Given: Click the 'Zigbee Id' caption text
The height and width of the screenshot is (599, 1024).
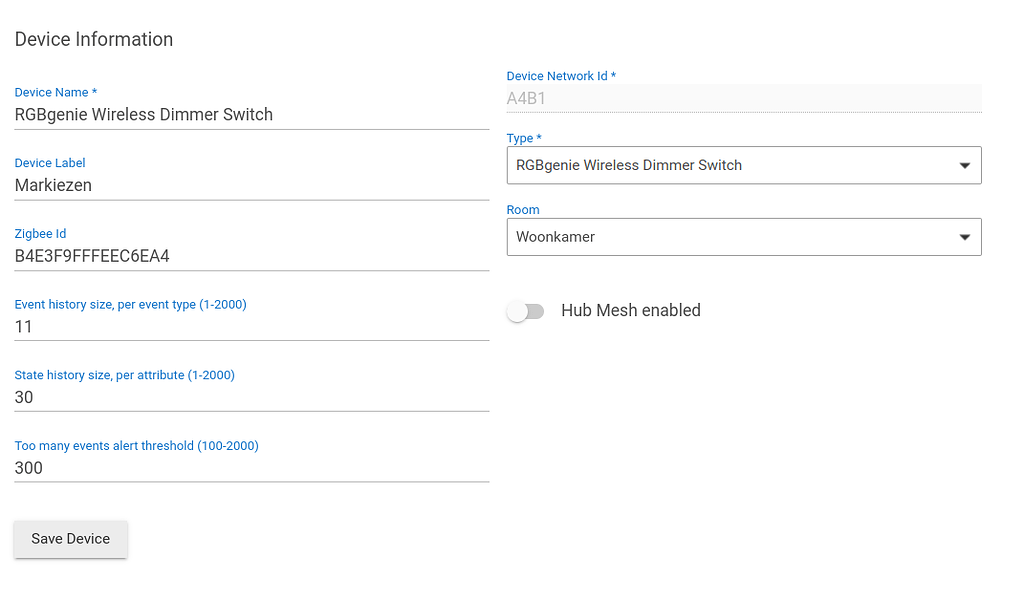Looking at the screenshot, I should click(x=40, y=234).
